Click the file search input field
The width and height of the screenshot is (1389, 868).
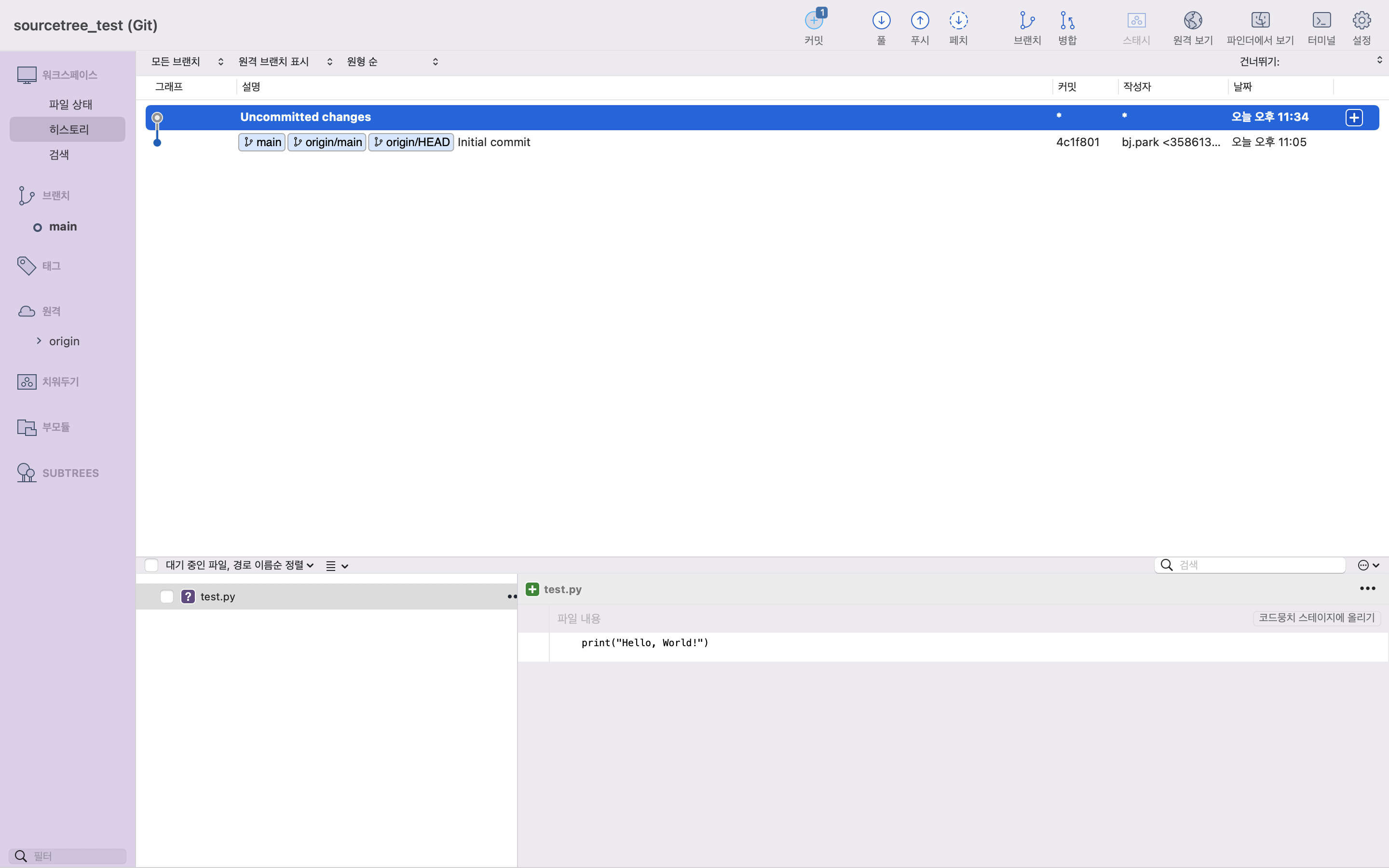[x=1257, y=565]
